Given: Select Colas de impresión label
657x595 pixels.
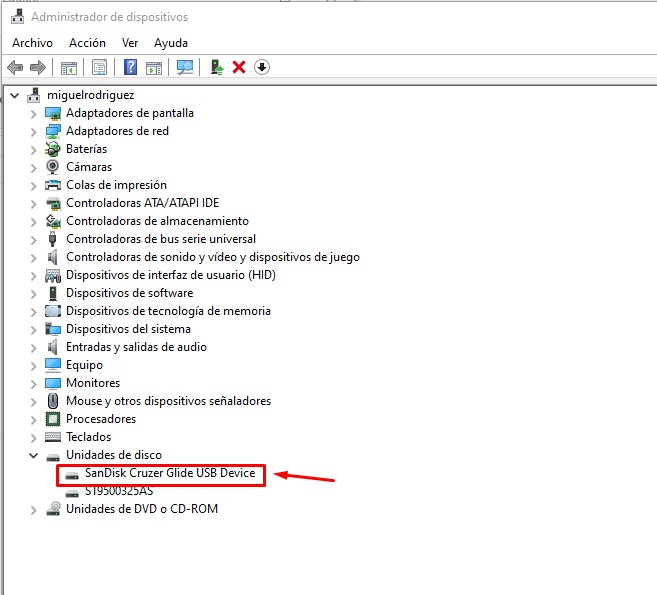Looking at the screenshot, I should (116, 185).
